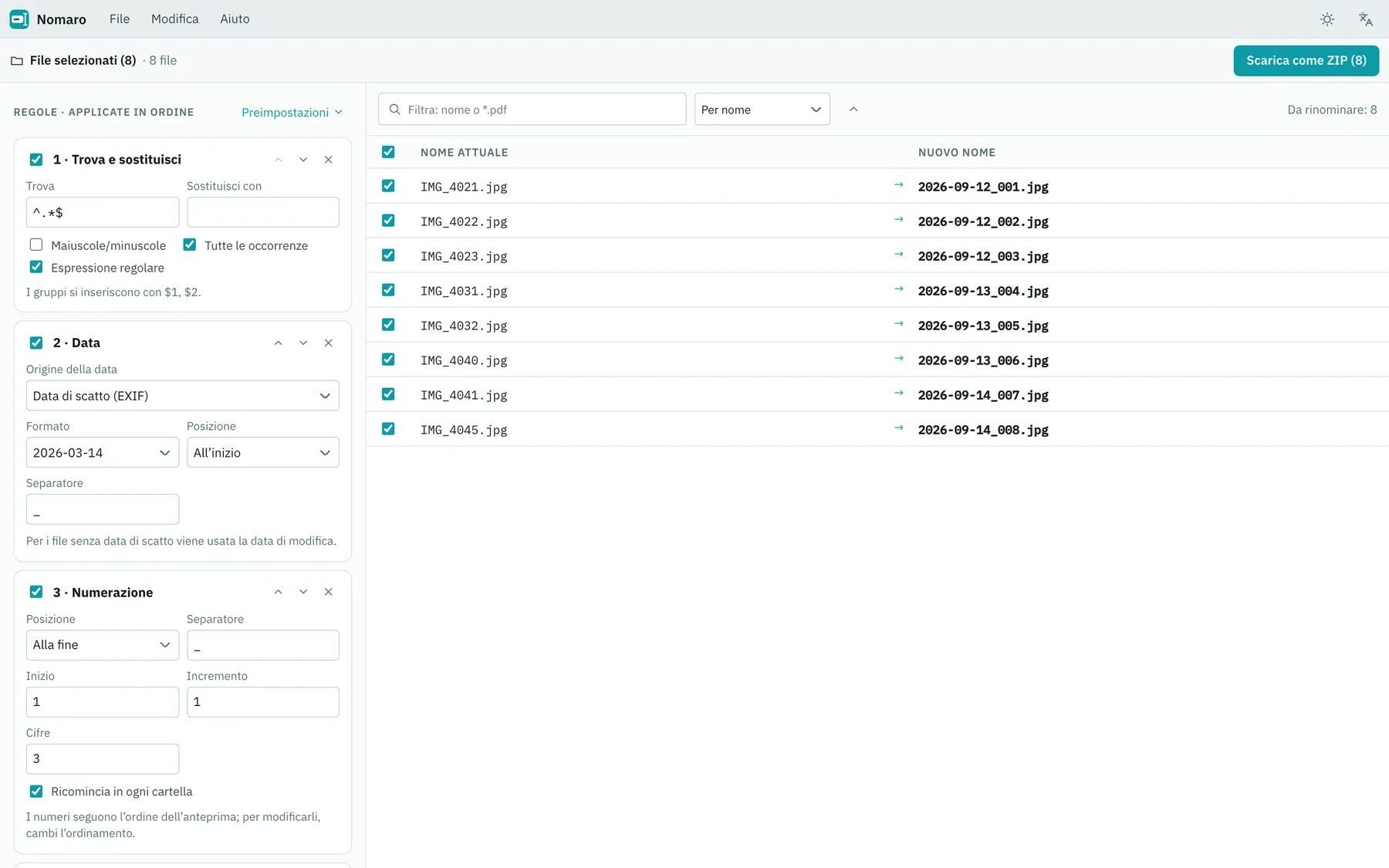The height and width of the screenshot is (868, 1389).
Task: Toggle the light/dark theme sun icon
Action: (1327, 19)
